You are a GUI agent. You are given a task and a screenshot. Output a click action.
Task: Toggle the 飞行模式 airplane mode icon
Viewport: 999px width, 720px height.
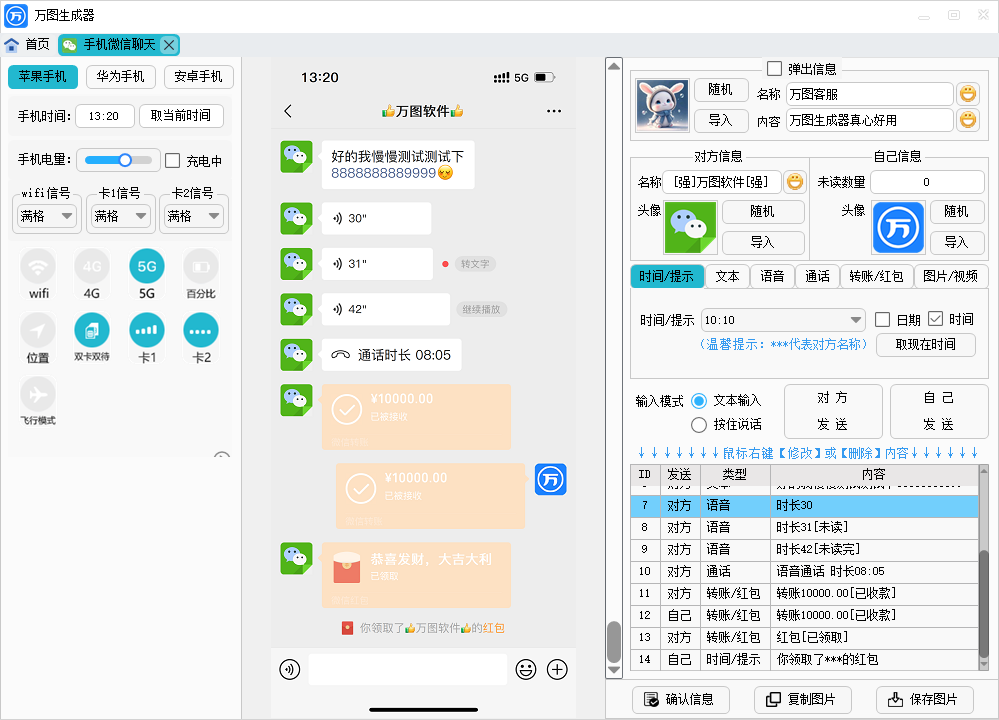[38, 395]
